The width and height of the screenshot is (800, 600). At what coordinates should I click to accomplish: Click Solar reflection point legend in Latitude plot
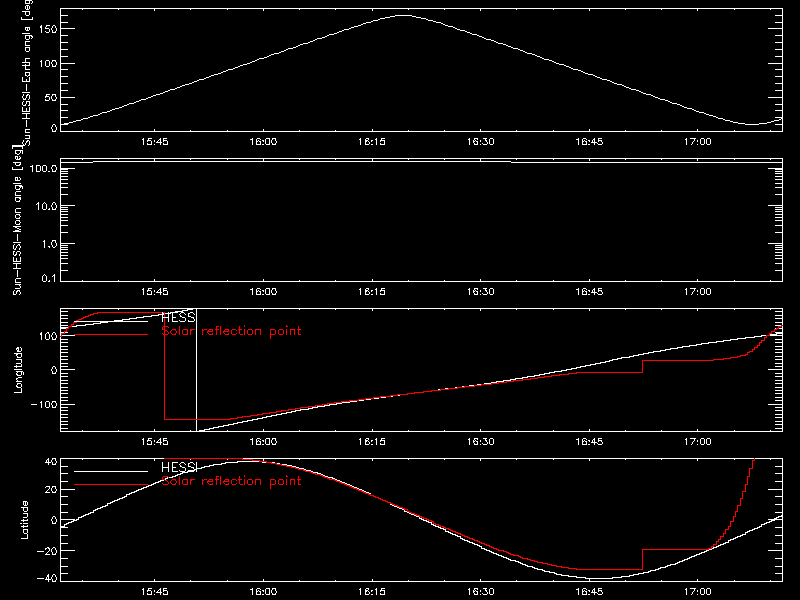click(x=231, y=481)
